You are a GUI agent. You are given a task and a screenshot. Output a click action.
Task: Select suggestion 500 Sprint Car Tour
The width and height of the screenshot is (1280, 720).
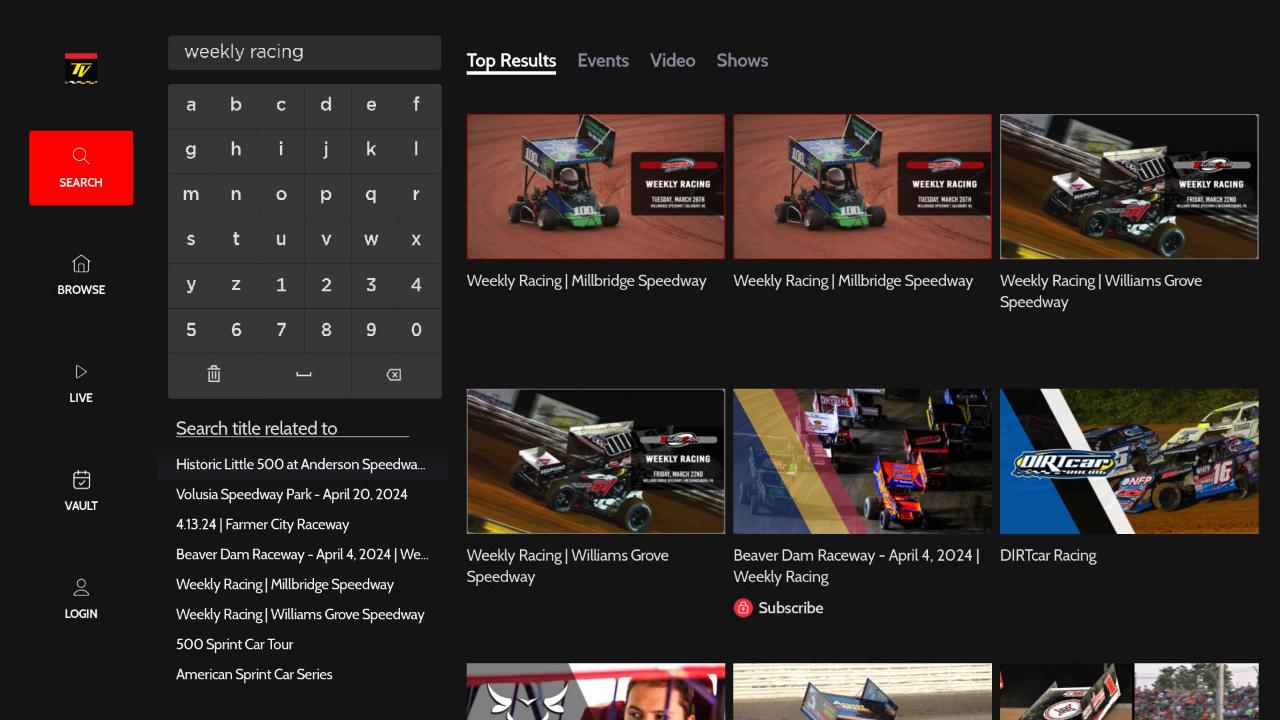pyautogui.click(x=235, y=644)
